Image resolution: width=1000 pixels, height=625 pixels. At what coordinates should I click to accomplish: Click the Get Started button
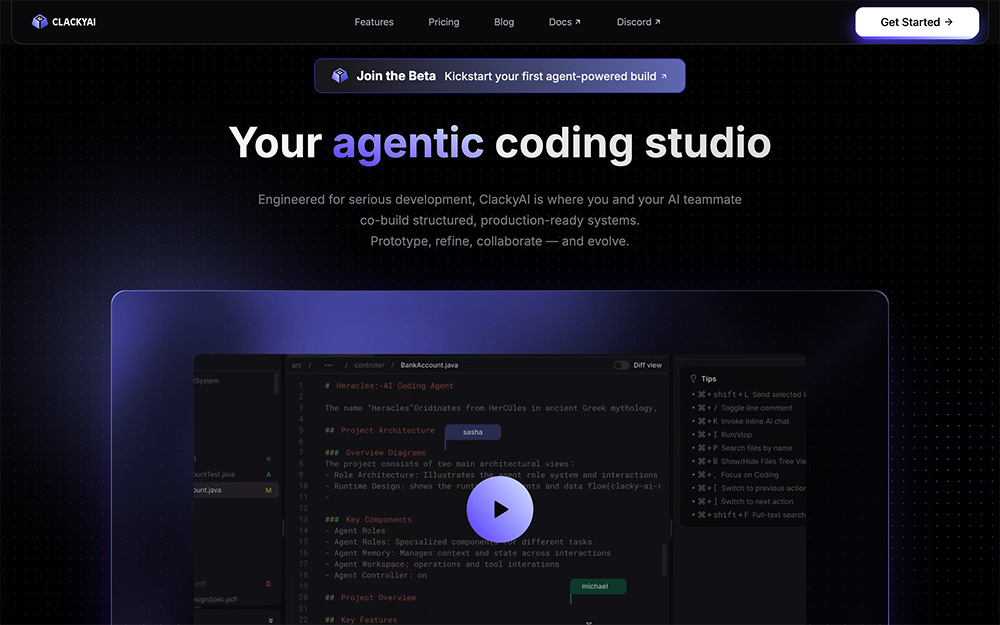tap(916, 22)
